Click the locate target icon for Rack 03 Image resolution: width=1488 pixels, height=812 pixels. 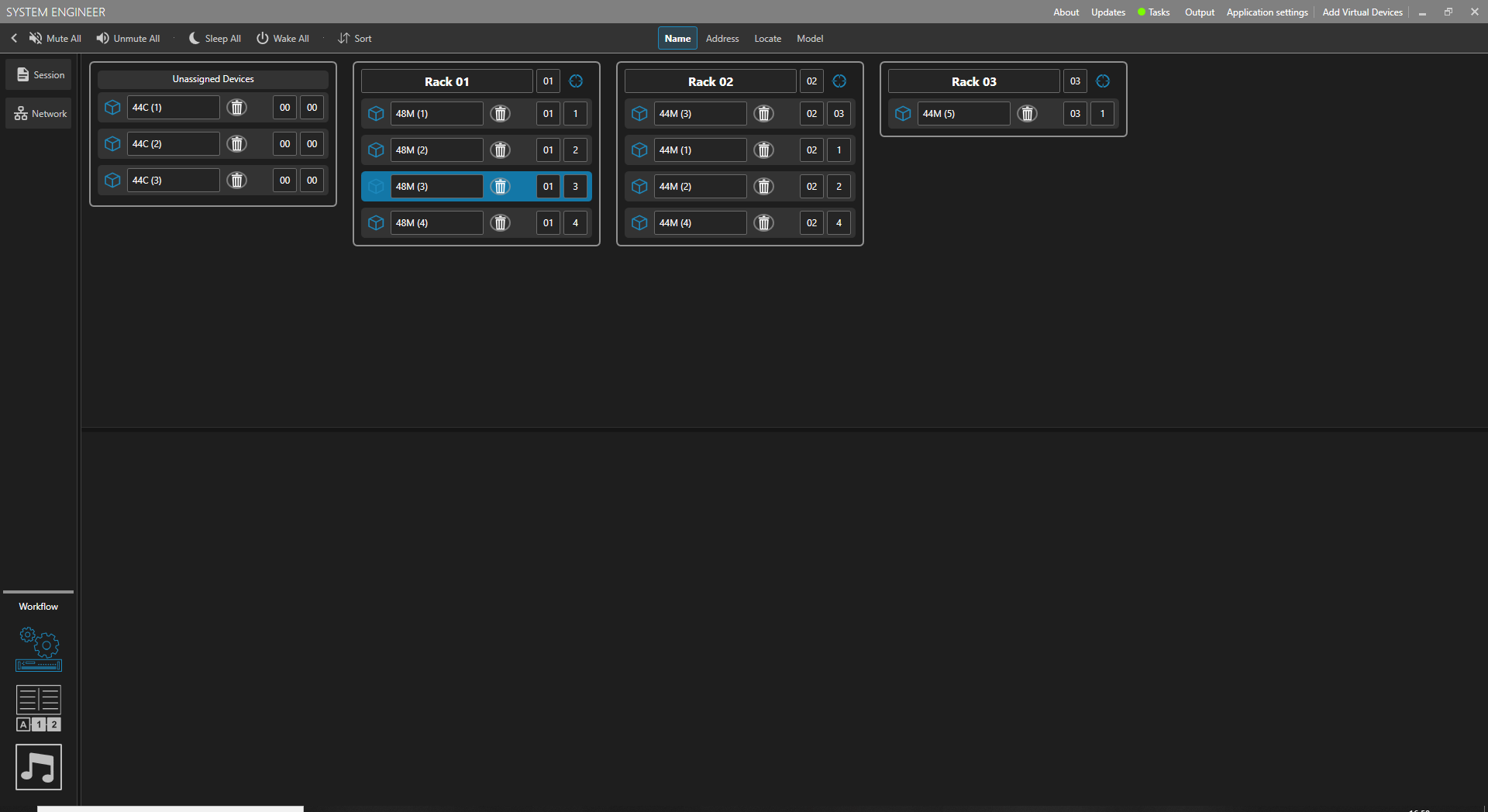click(x=1103, y=81)
